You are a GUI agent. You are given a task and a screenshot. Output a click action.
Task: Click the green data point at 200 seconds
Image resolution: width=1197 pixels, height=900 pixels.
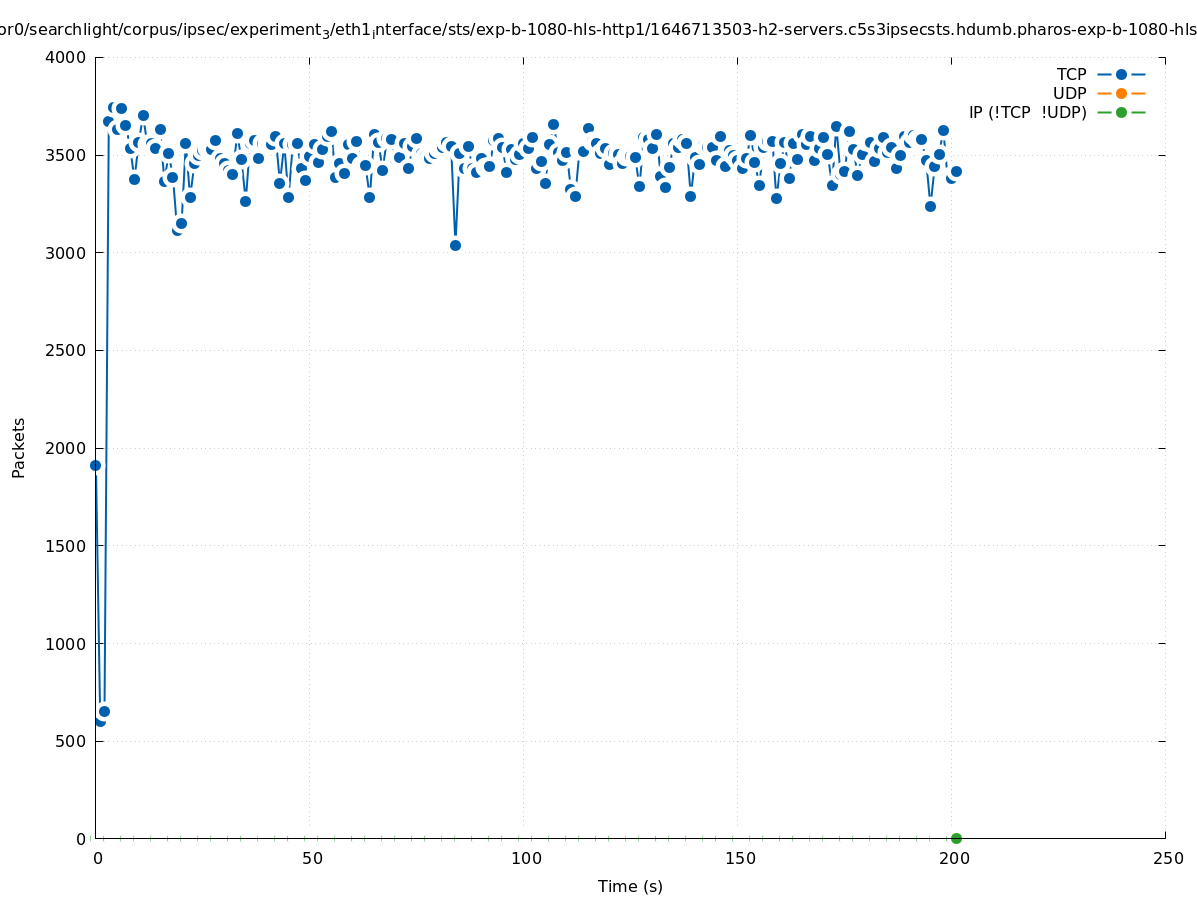pos(956,838)
